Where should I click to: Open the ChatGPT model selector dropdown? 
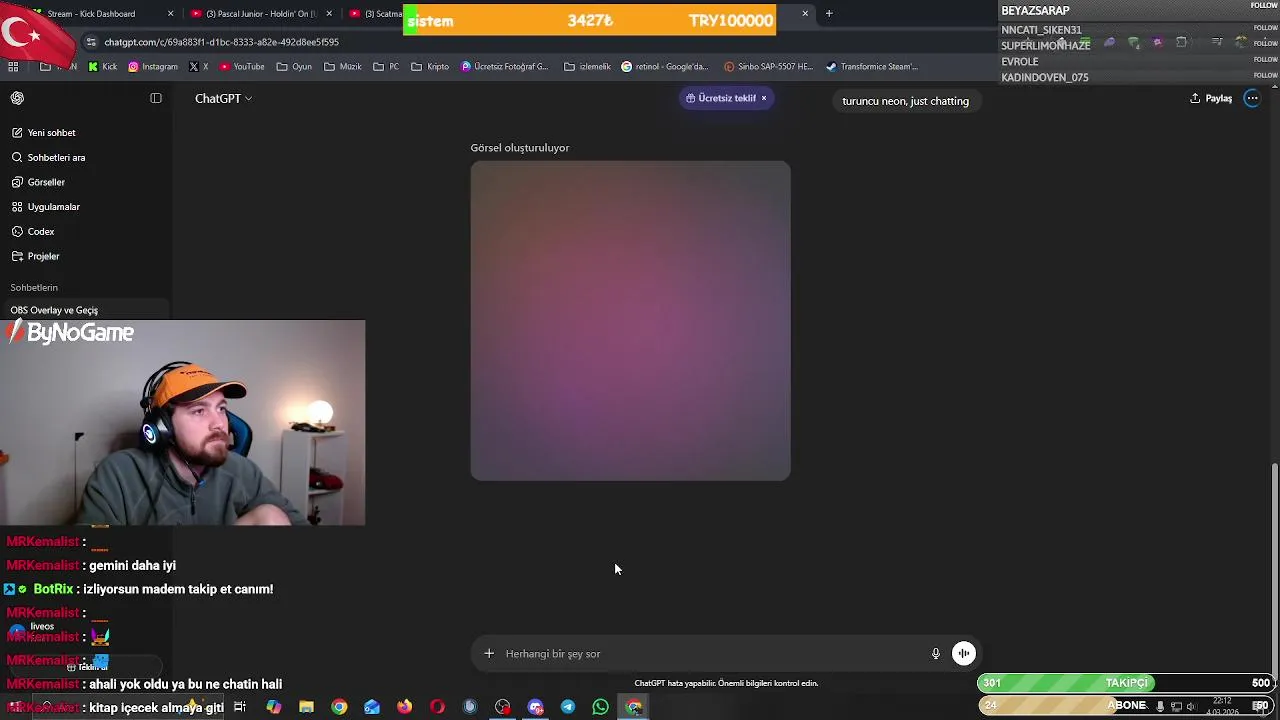click(x=223, y=98)
